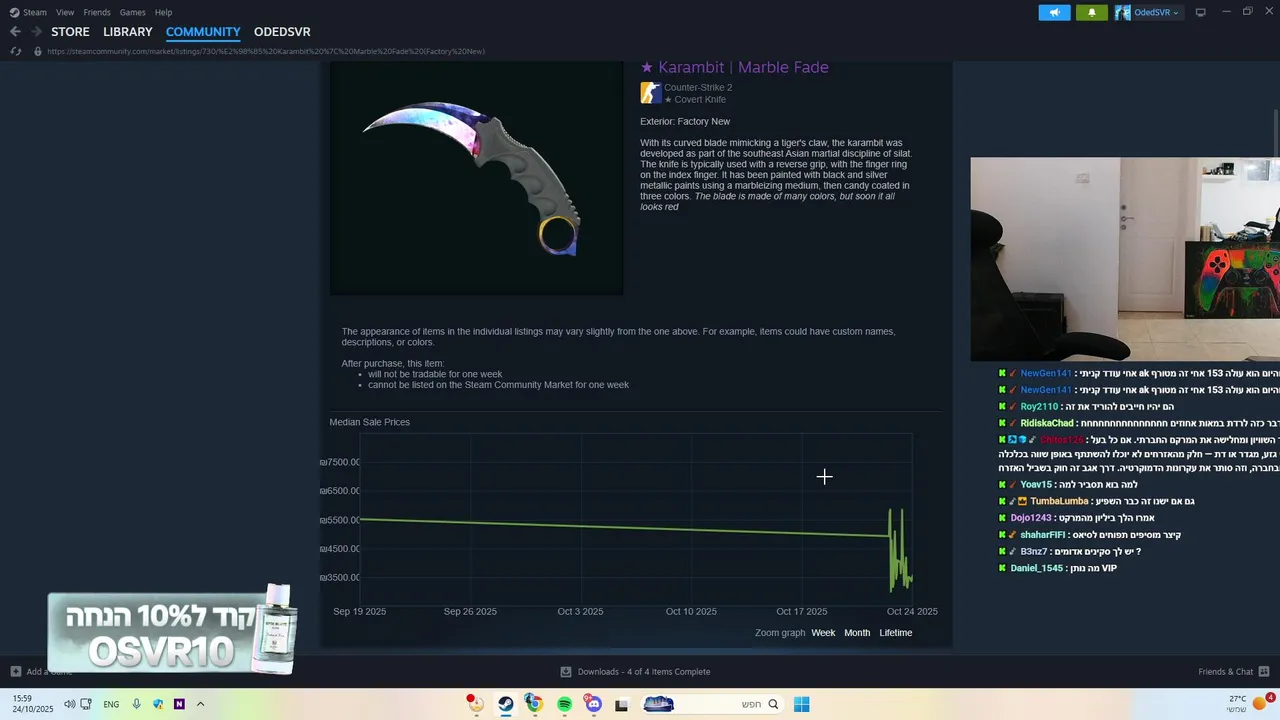
Task: Click the taskbar volume icon
Action: tap(69, 704)
